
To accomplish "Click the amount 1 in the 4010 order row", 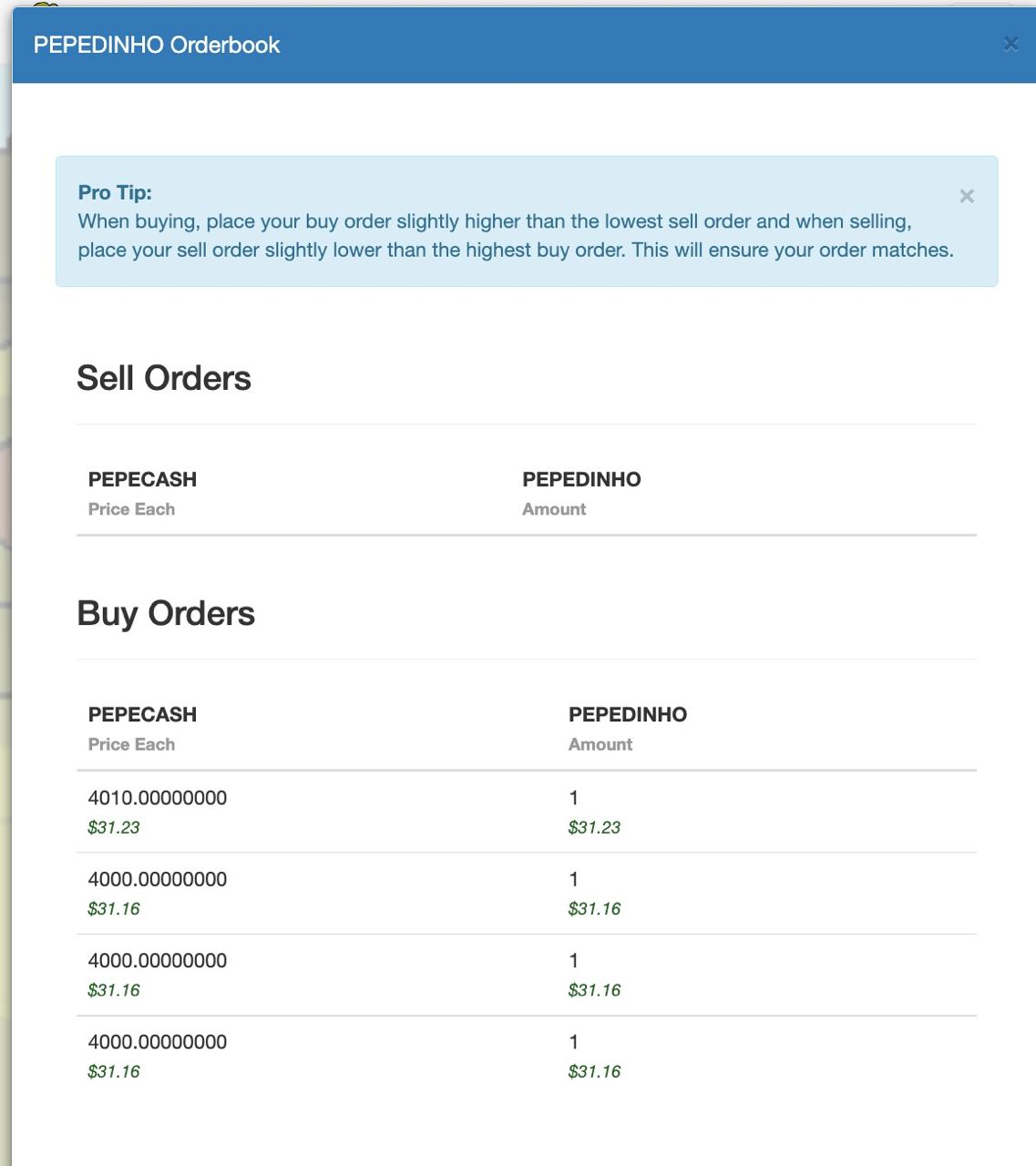I will [x=574, y=798].
